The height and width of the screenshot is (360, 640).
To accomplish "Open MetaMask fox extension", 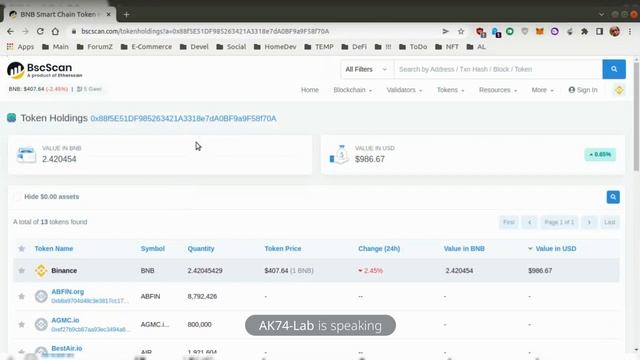I will pyautogui.click(x=540, y=31).
